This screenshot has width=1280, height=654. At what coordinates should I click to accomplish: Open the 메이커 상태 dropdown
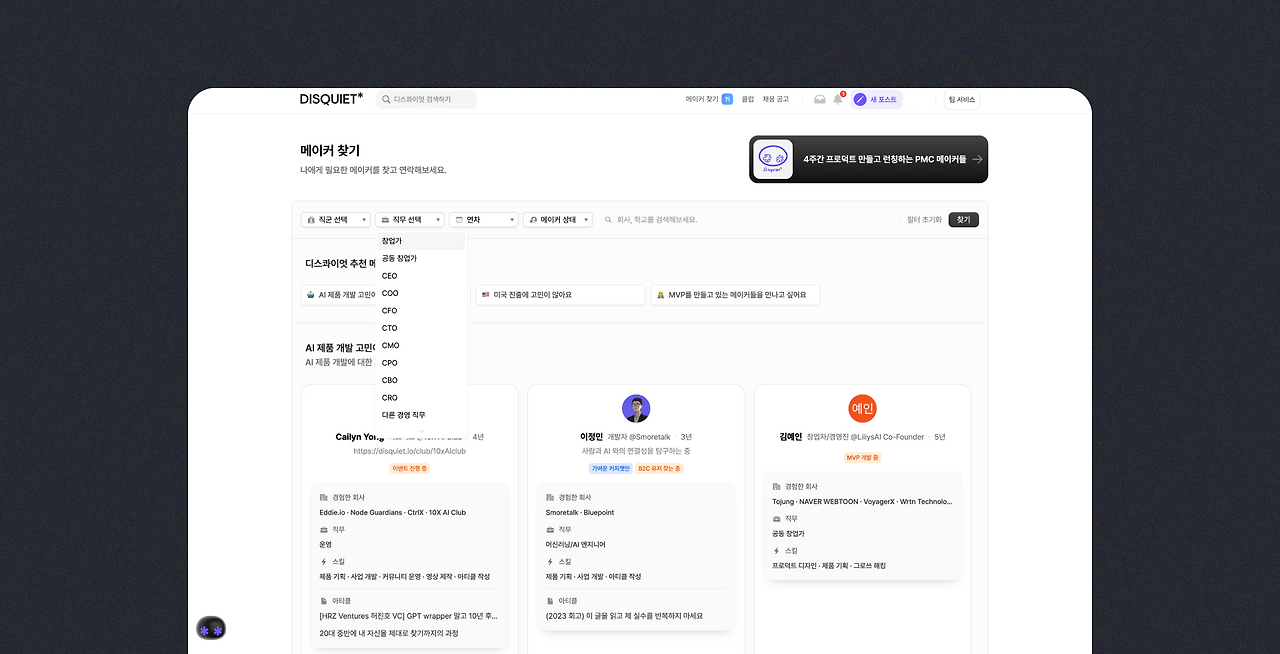coord(558,219)
